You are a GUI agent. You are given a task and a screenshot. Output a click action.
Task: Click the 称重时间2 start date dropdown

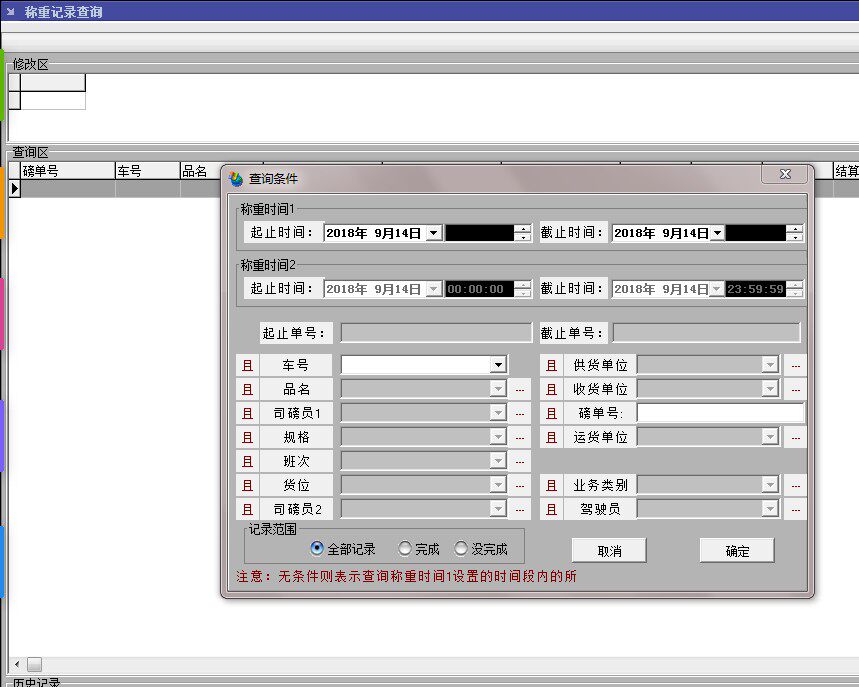tap(434, 289)
